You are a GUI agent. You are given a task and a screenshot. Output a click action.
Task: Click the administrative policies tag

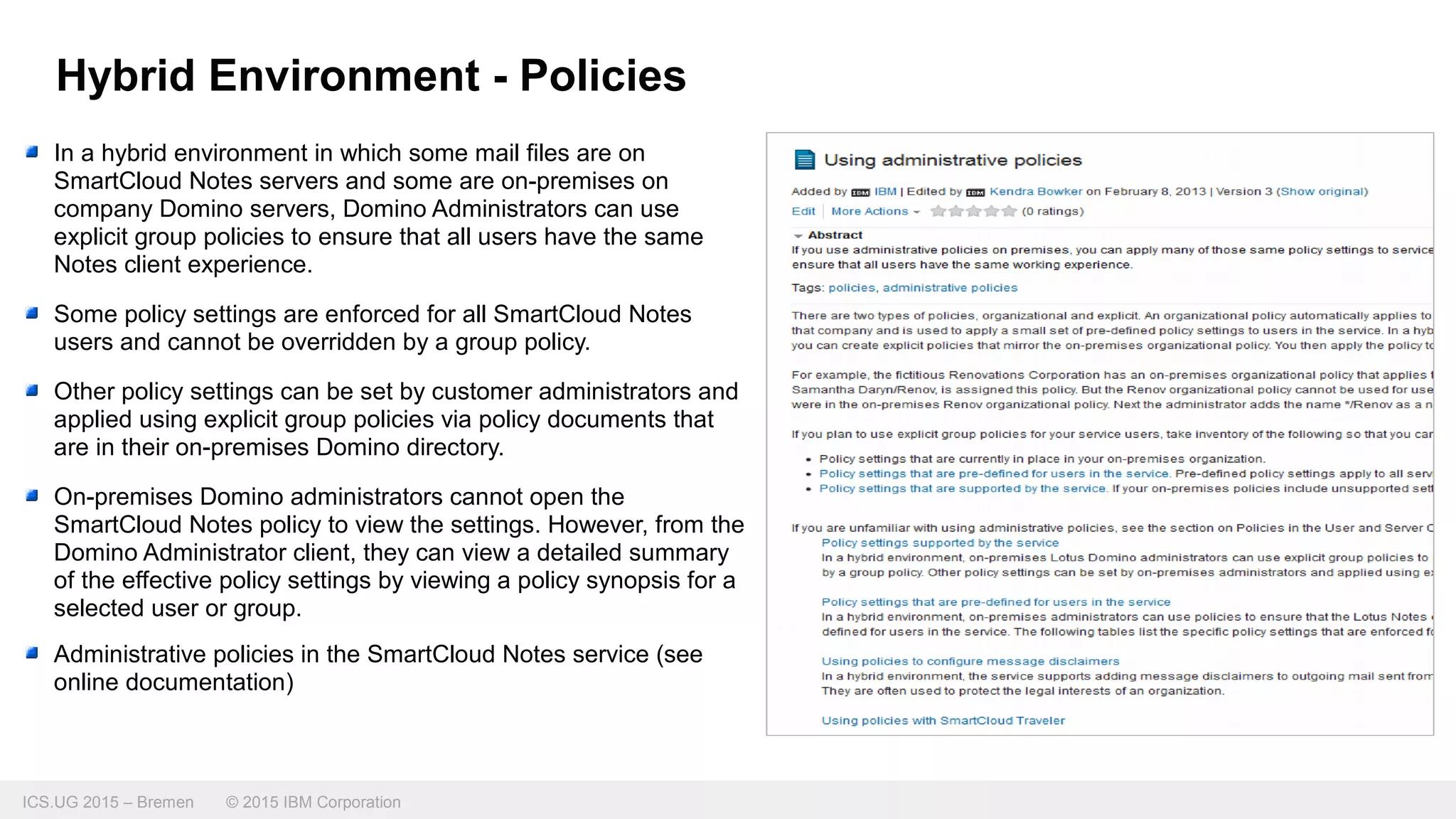pyautogui.click(x=950, y=288)
